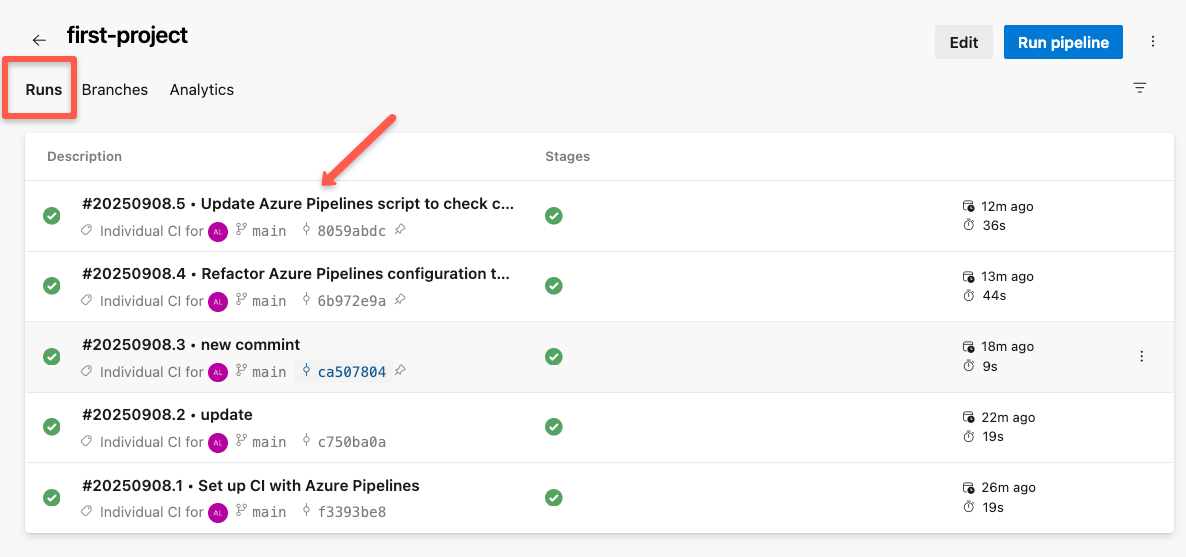Click main branch label in run #20250908.5
This screenshot has width=1186, height=557.
(269, 231)
